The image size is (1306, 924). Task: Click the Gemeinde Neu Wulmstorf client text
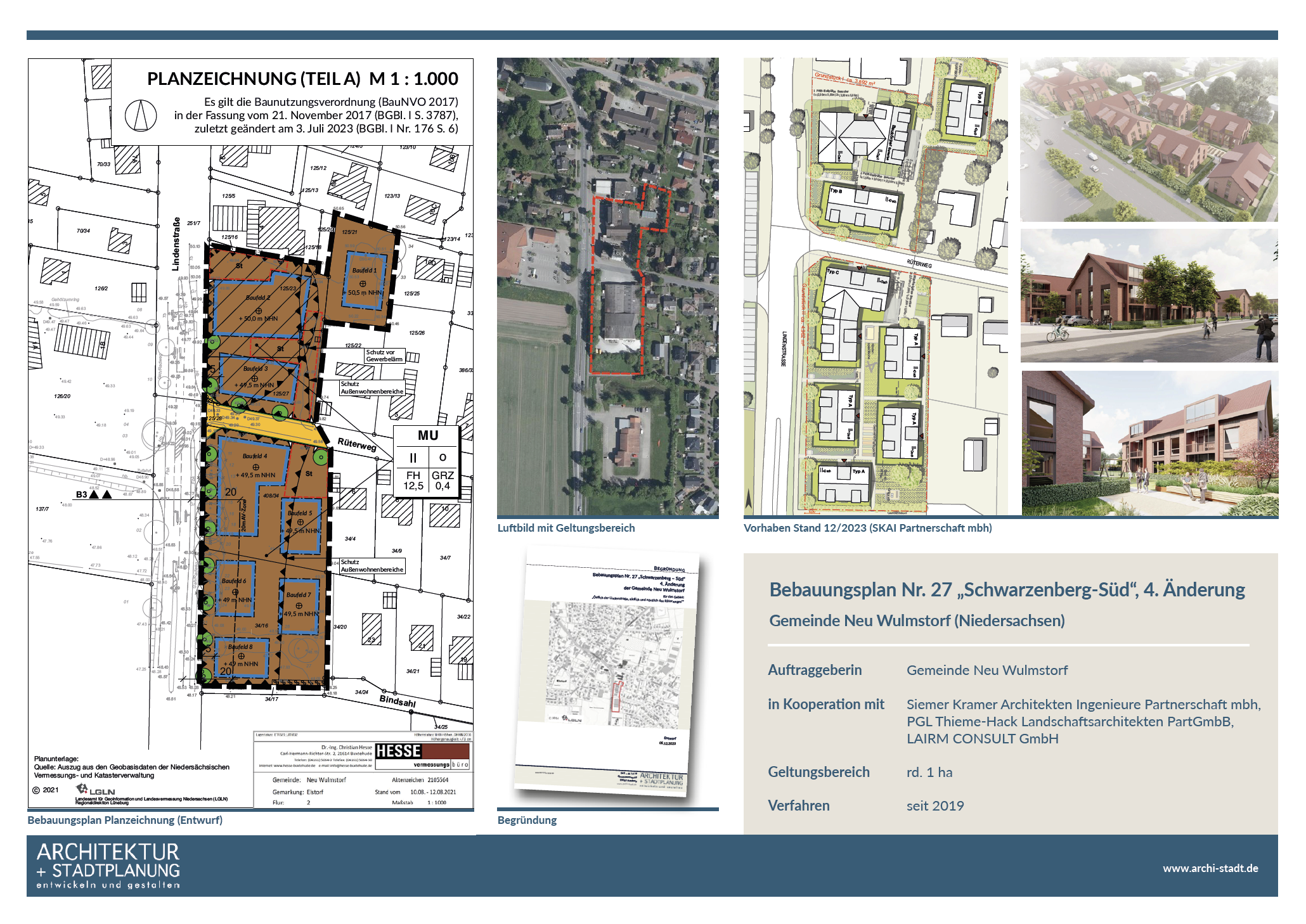click(x=986, y=671)
